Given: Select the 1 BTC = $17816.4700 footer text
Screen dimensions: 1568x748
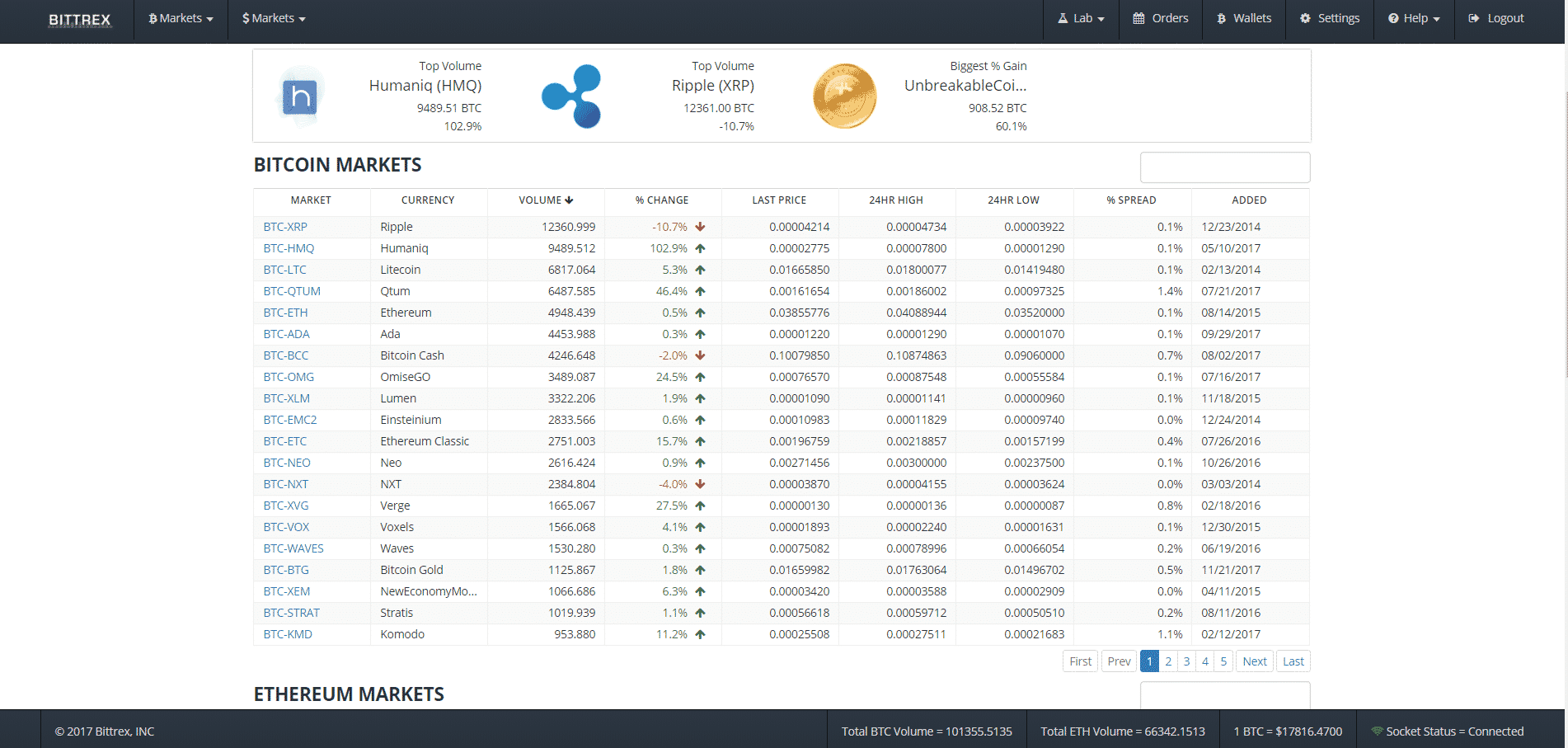Looking at the screenshot, I should coord(1288,732).
